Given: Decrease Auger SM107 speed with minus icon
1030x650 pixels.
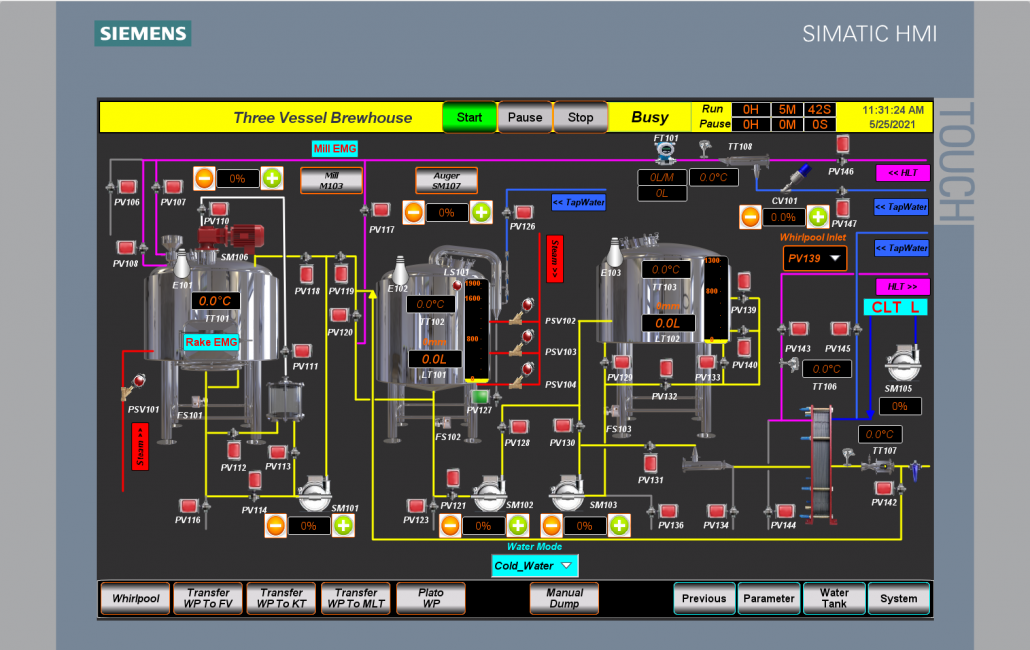Looking at the screenshot, I should [413, 213].
